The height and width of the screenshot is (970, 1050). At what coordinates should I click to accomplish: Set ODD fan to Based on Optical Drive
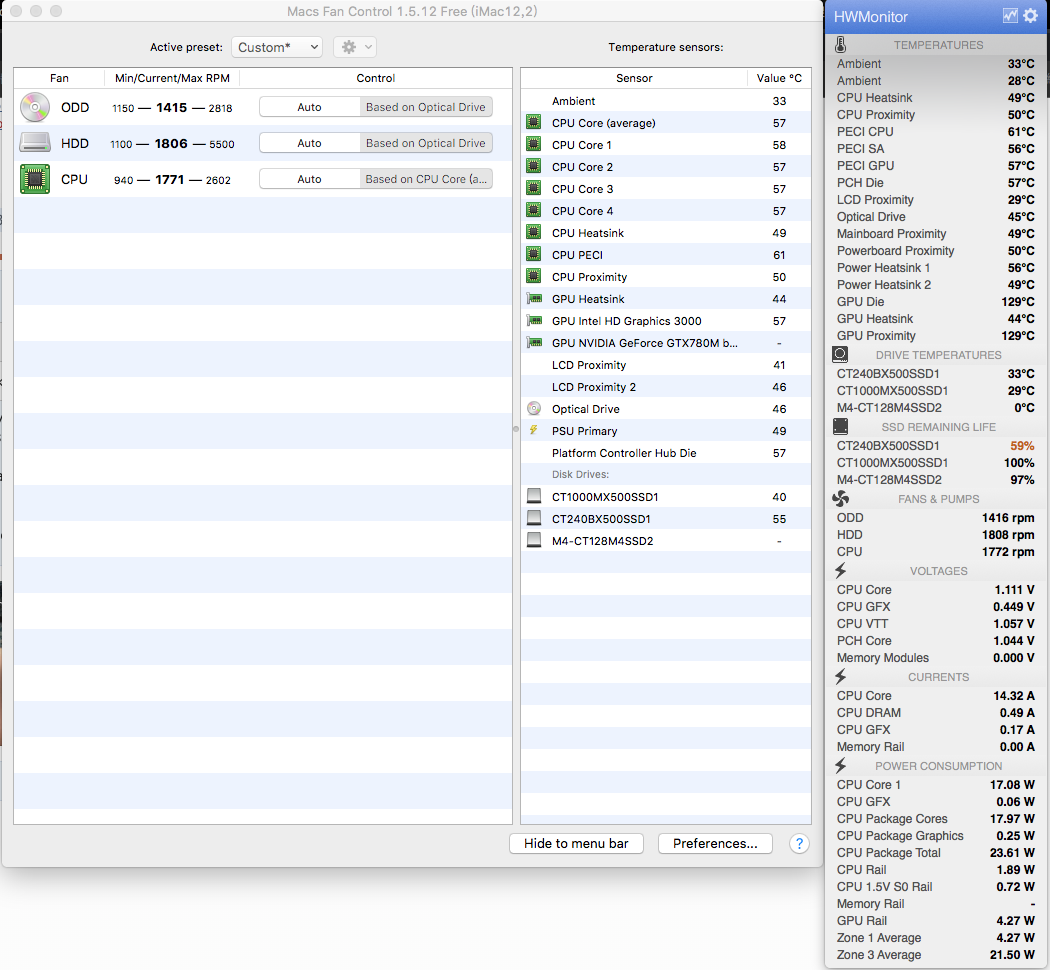(x=426, y=107)
